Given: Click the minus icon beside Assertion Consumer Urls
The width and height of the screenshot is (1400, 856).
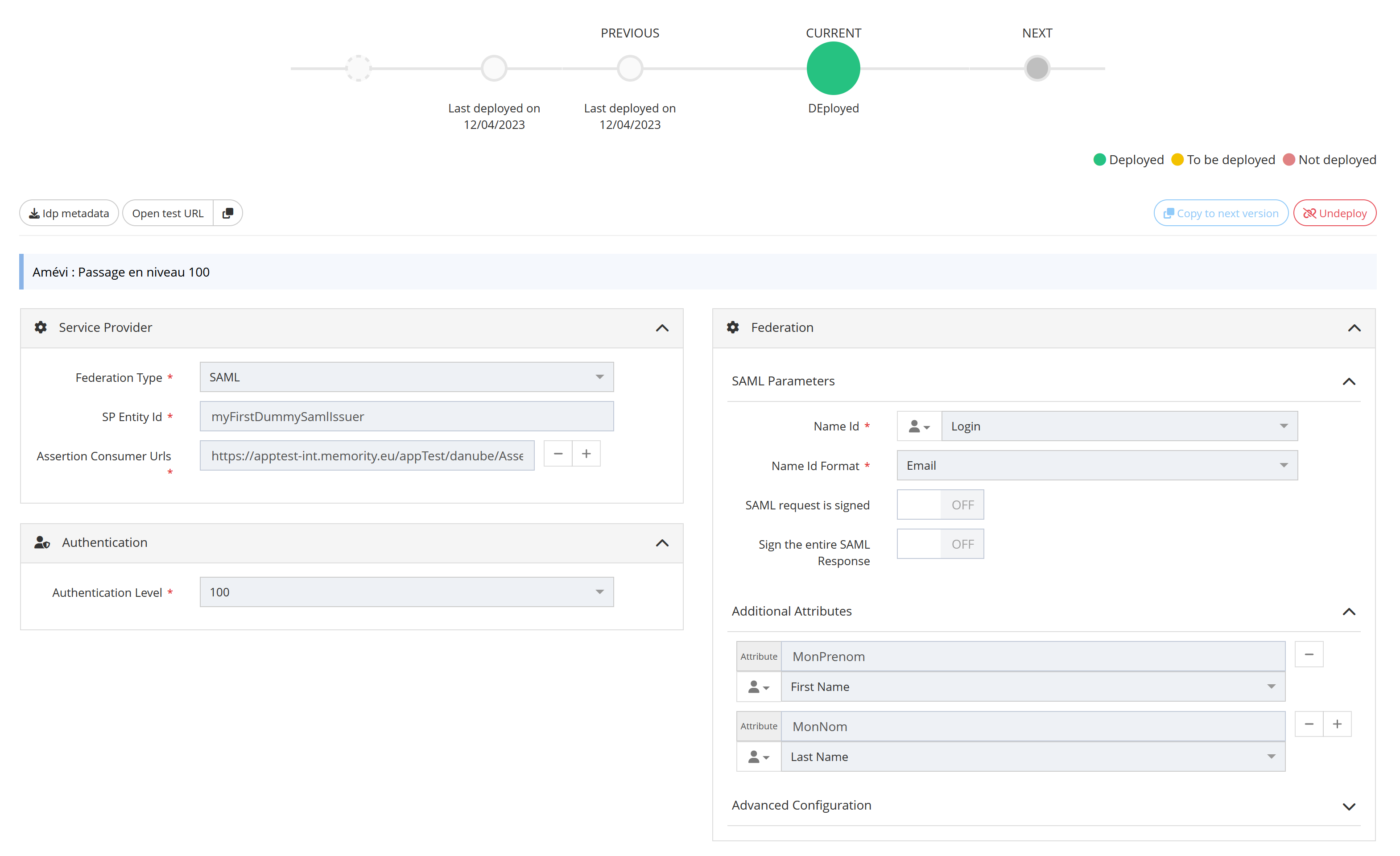Looking at the screenshot, I should (x=558, y=454).
